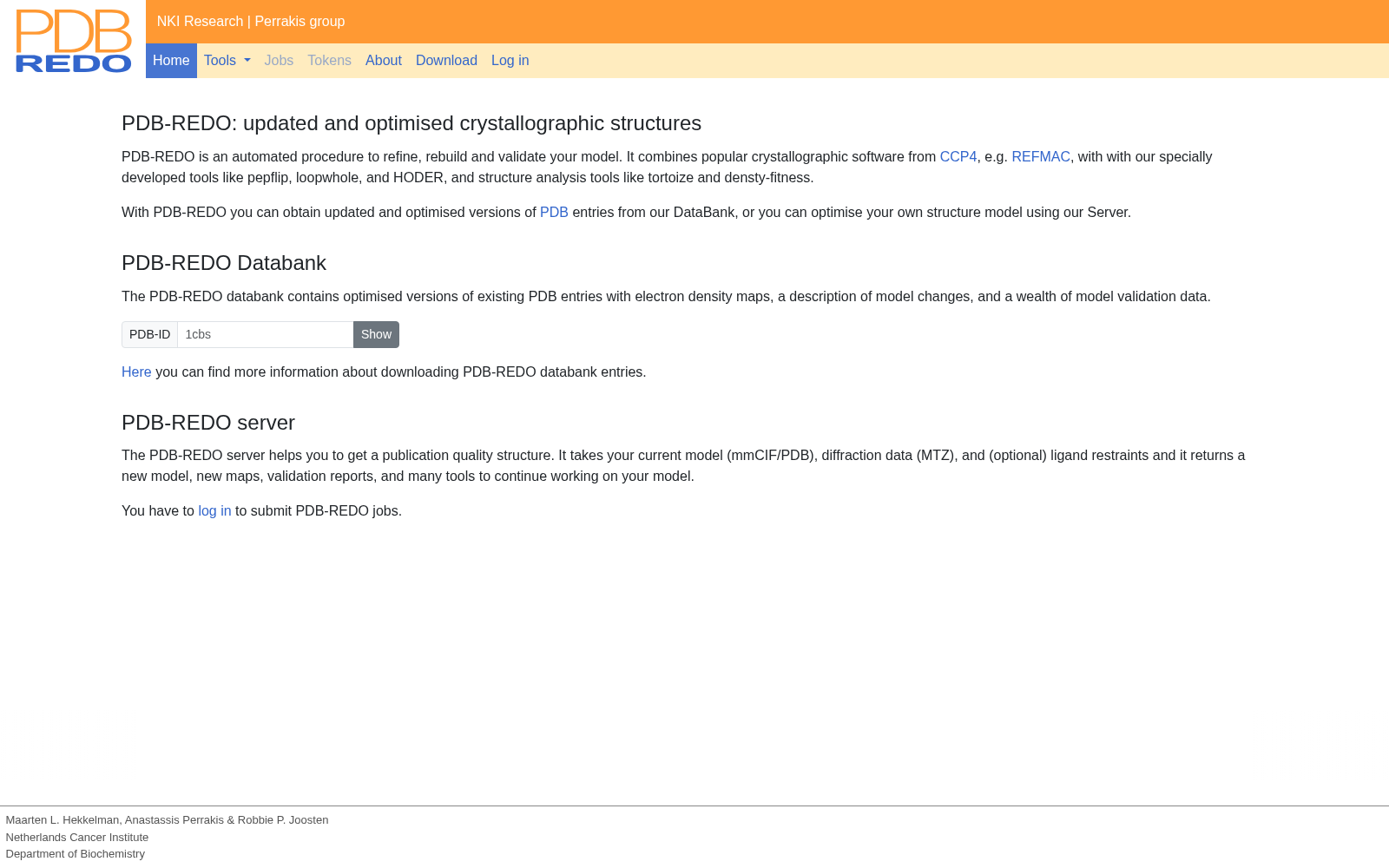Open the Tokens nav item

[329, 61]
